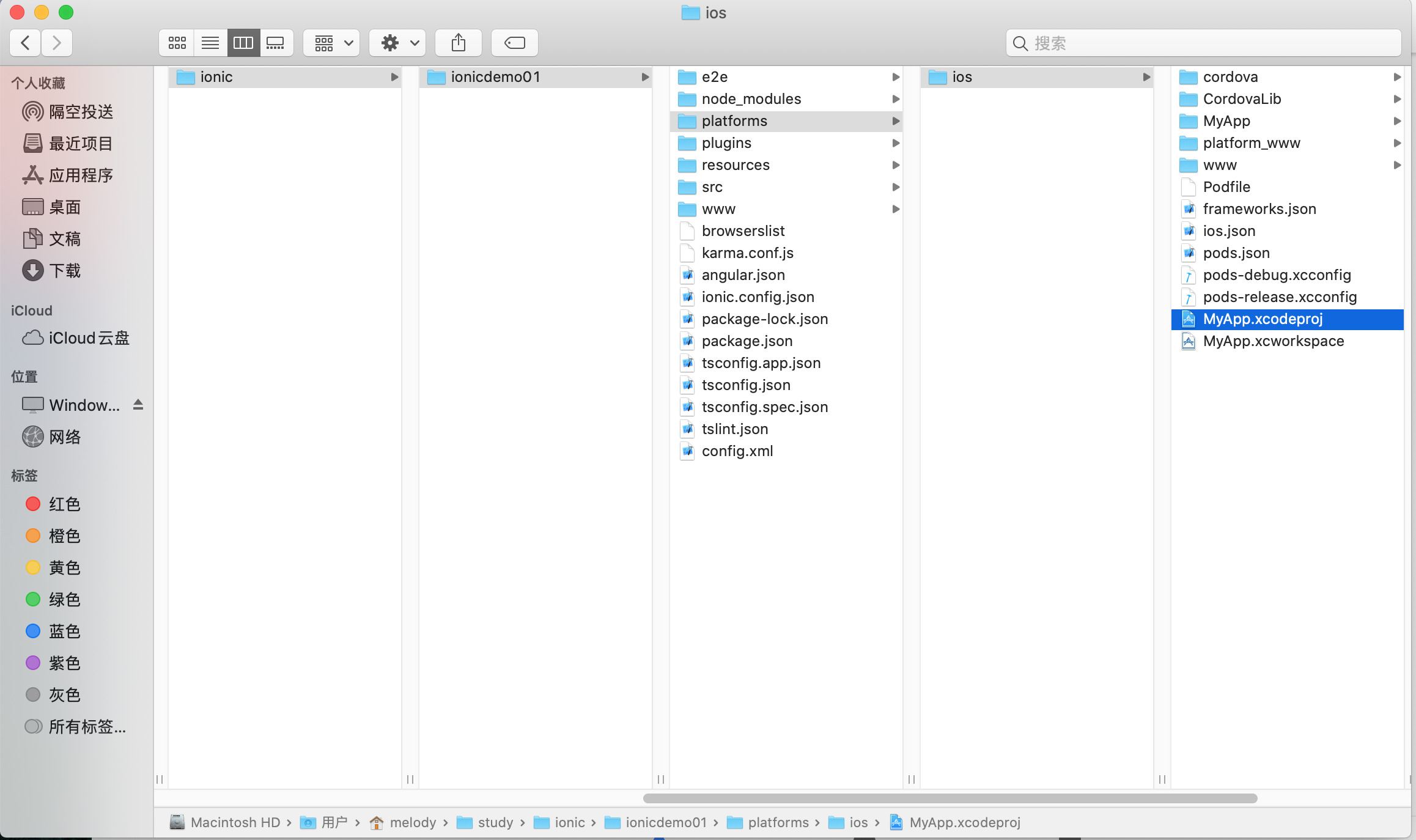Select the platform_www folder icon
Screen dimensions: 1416x840
pyautogui.click(x=1189, y=143)
